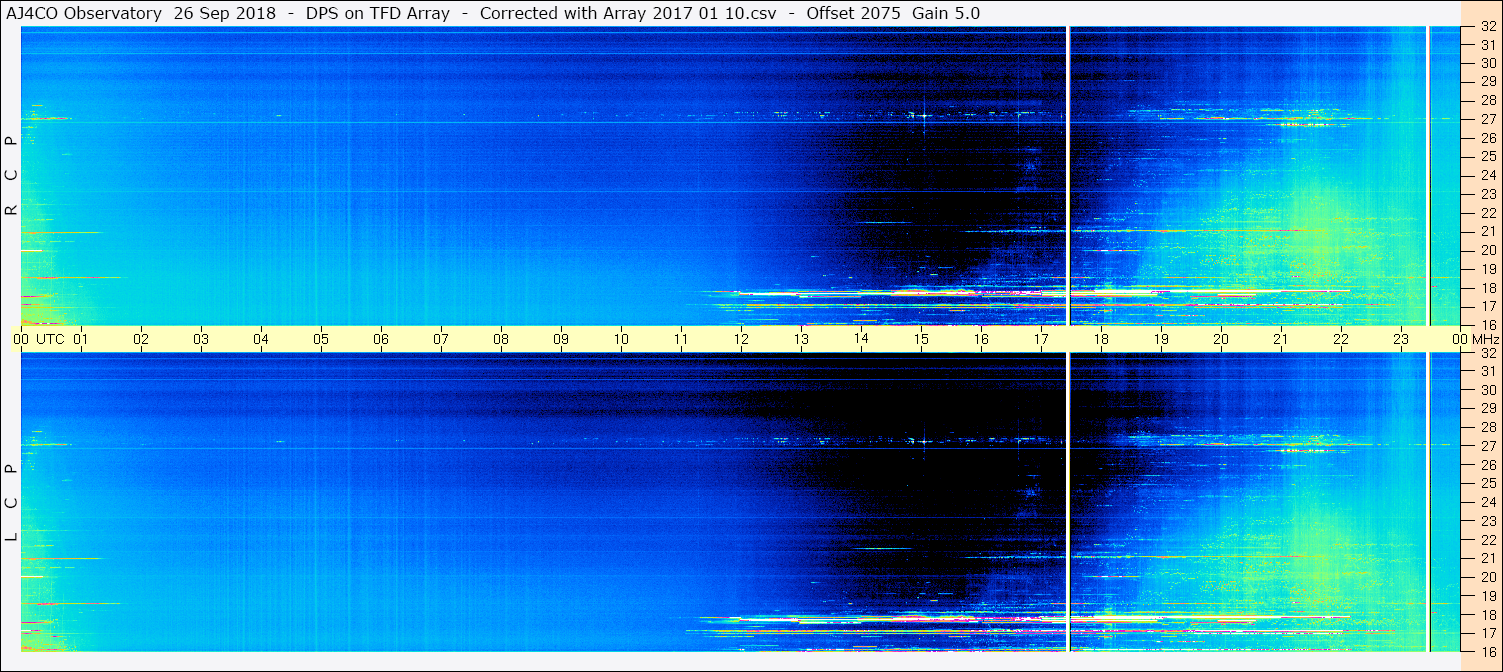Click the 26 MHz label on LCP frequency axis
Screen dimensions: 1503x672
tap(1488, 465)
